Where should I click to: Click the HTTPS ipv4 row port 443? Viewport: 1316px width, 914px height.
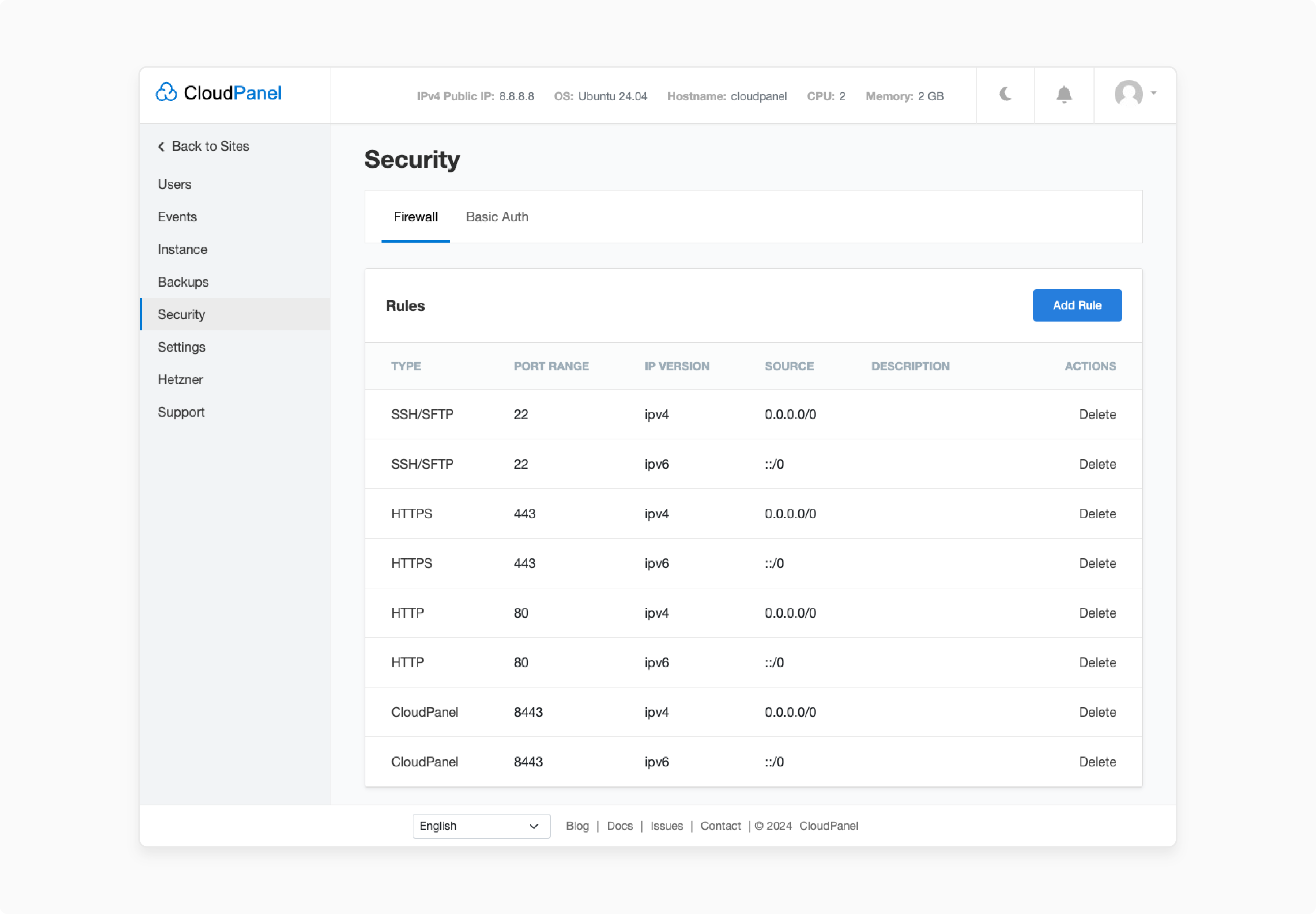[524, 514]
